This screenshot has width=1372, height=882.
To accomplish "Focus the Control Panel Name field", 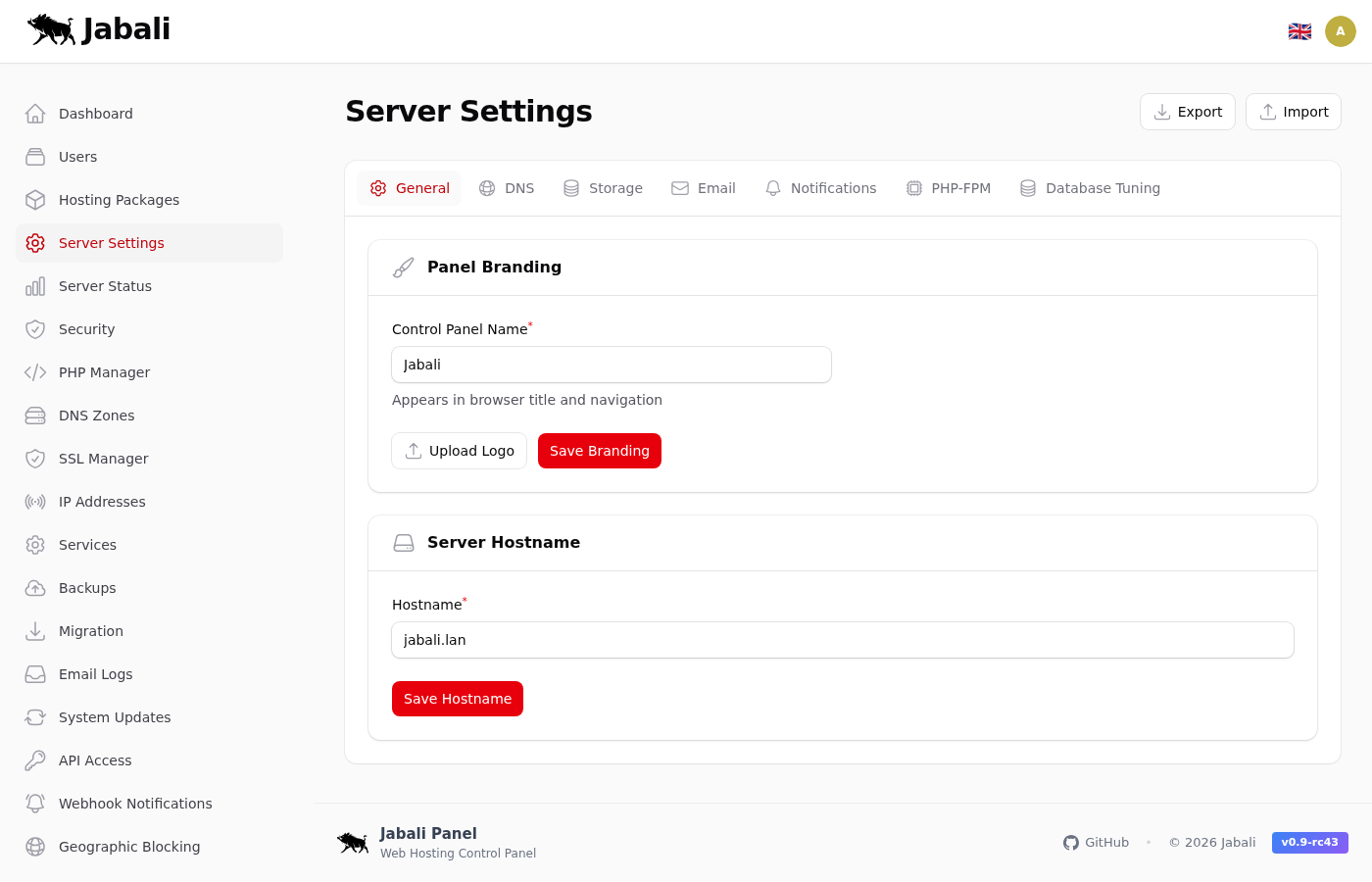I will [x=612, y=365].
